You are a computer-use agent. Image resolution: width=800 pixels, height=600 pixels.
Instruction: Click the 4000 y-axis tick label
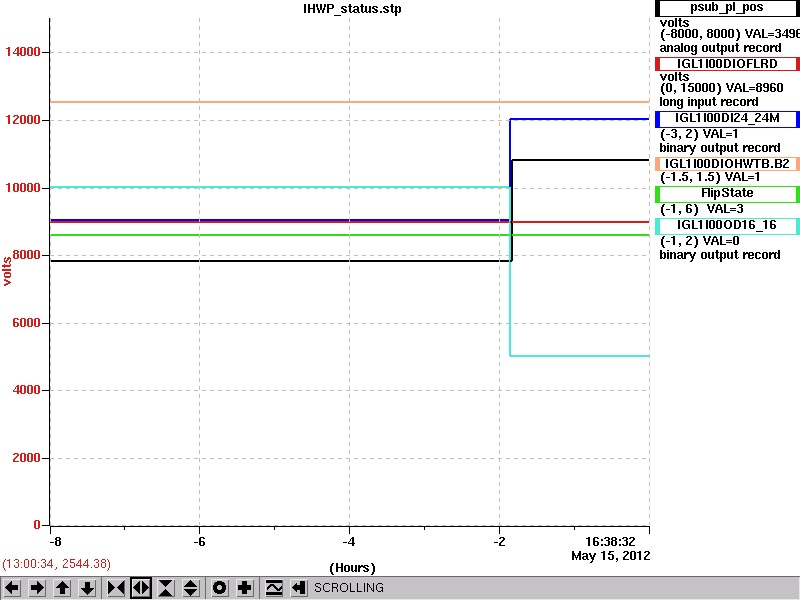26,390
